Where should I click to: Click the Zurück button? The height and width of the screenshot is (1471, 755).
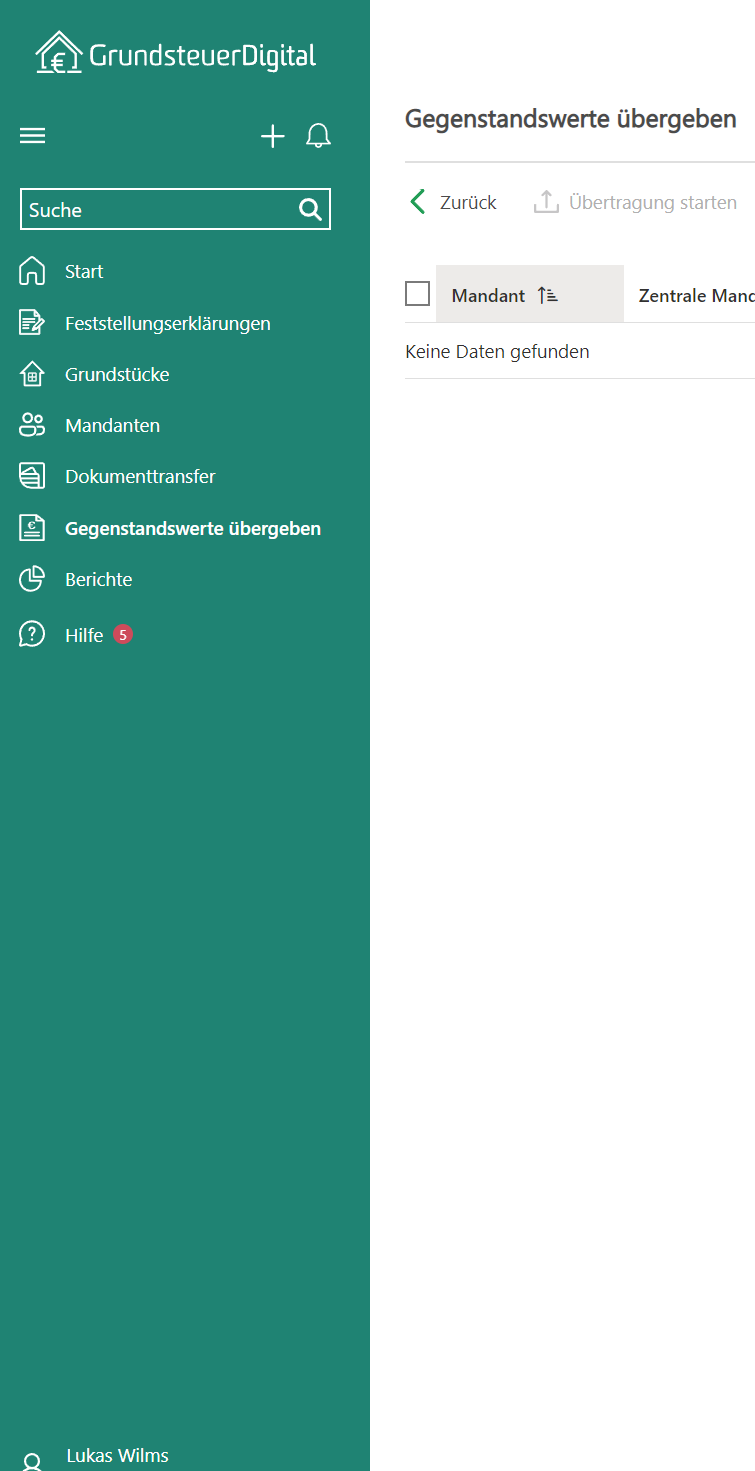tap(453, 202)
